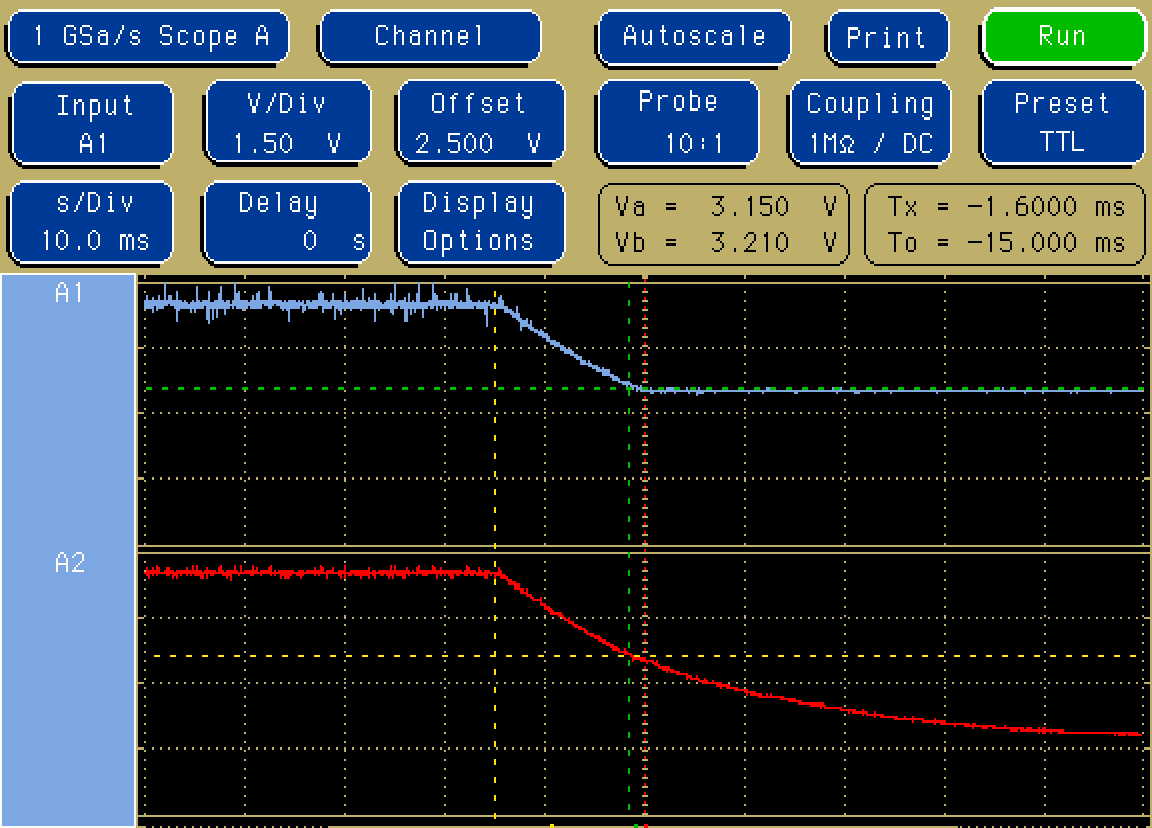
Task: Adjust the V/Div 1.50 V setting
Action: 287,122
